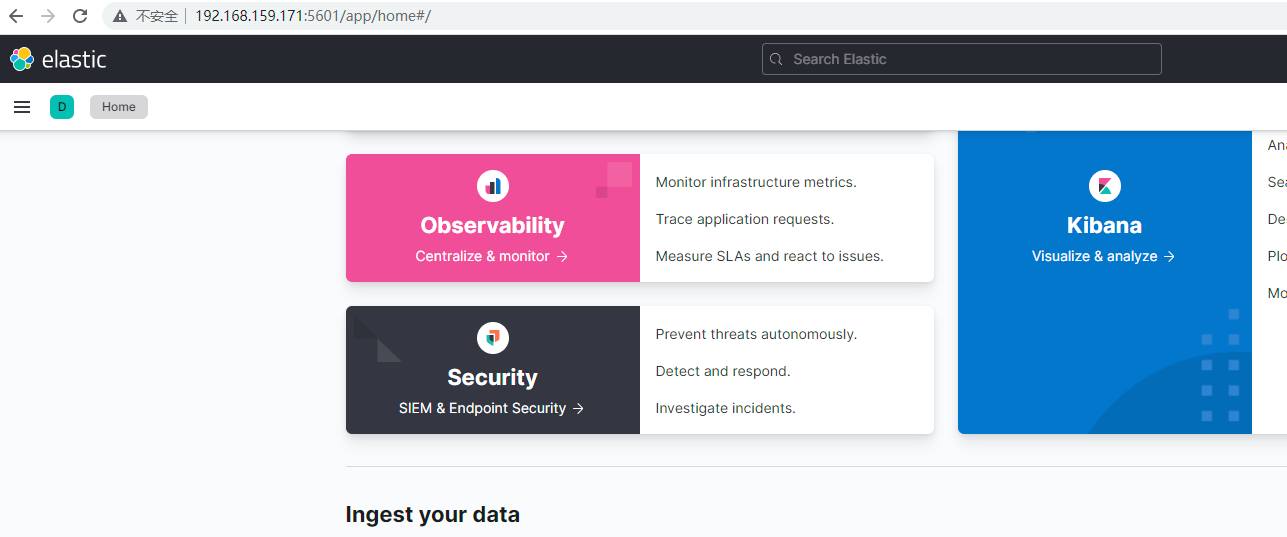Screen dimensions: 1287x537
Task: Open Kibana solution heading
Action: tap(1104, 225)
